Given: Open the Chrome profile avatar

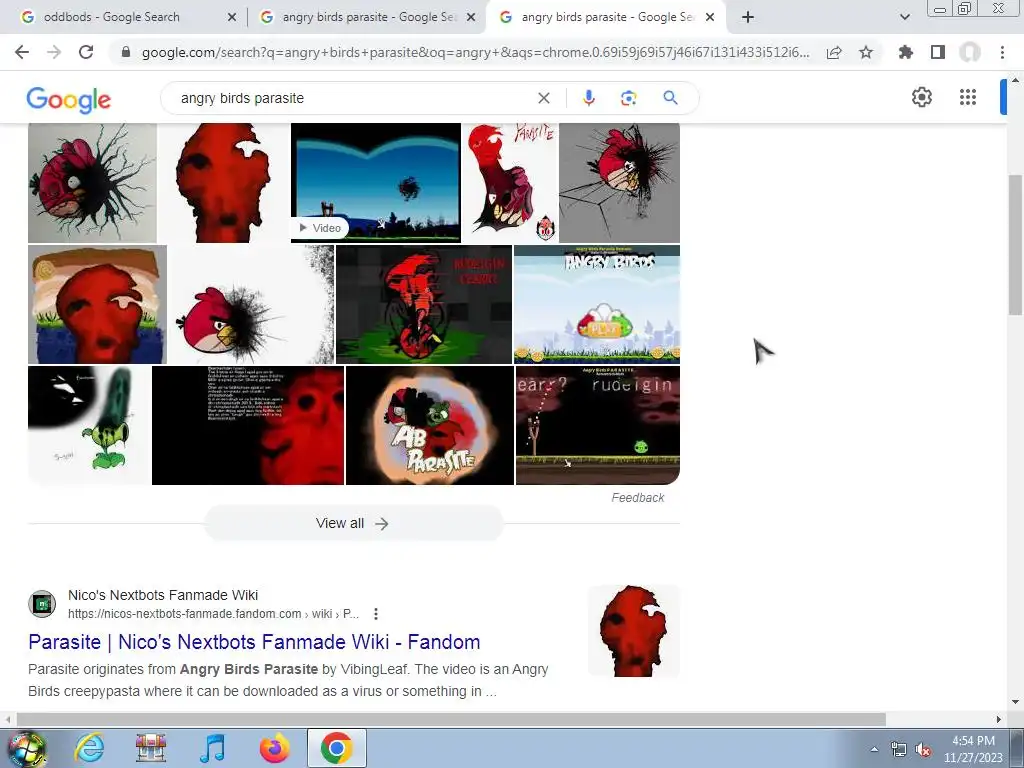Looking at the screenshot, I should pyautogui.click(x=970, y=52).
